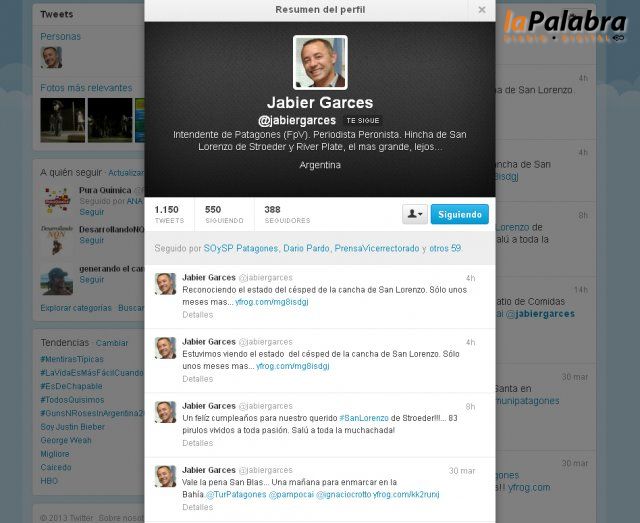Open the #SanLorenzo hashtag in the tweet

[x=364, y=418]
